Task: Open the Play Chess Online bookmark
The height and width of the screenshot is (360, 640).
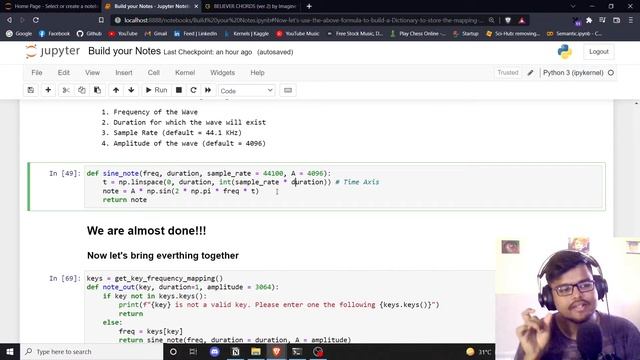Action: pos(418,33)
